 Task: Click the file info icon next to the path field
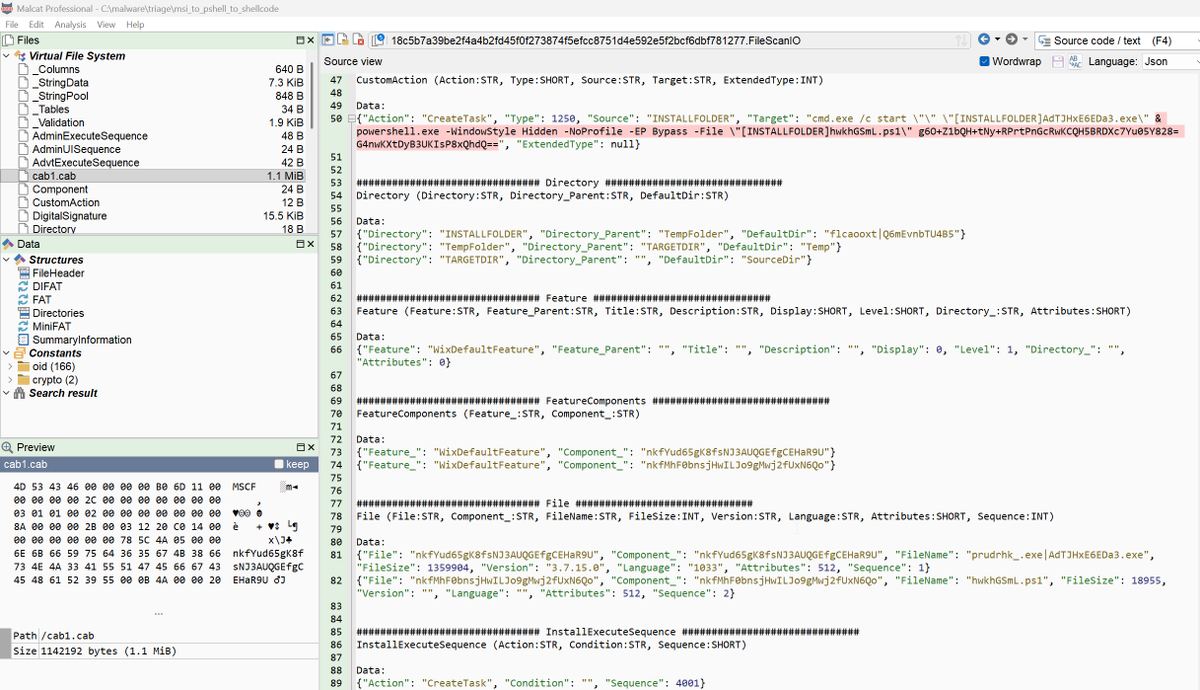coord(379,40)
